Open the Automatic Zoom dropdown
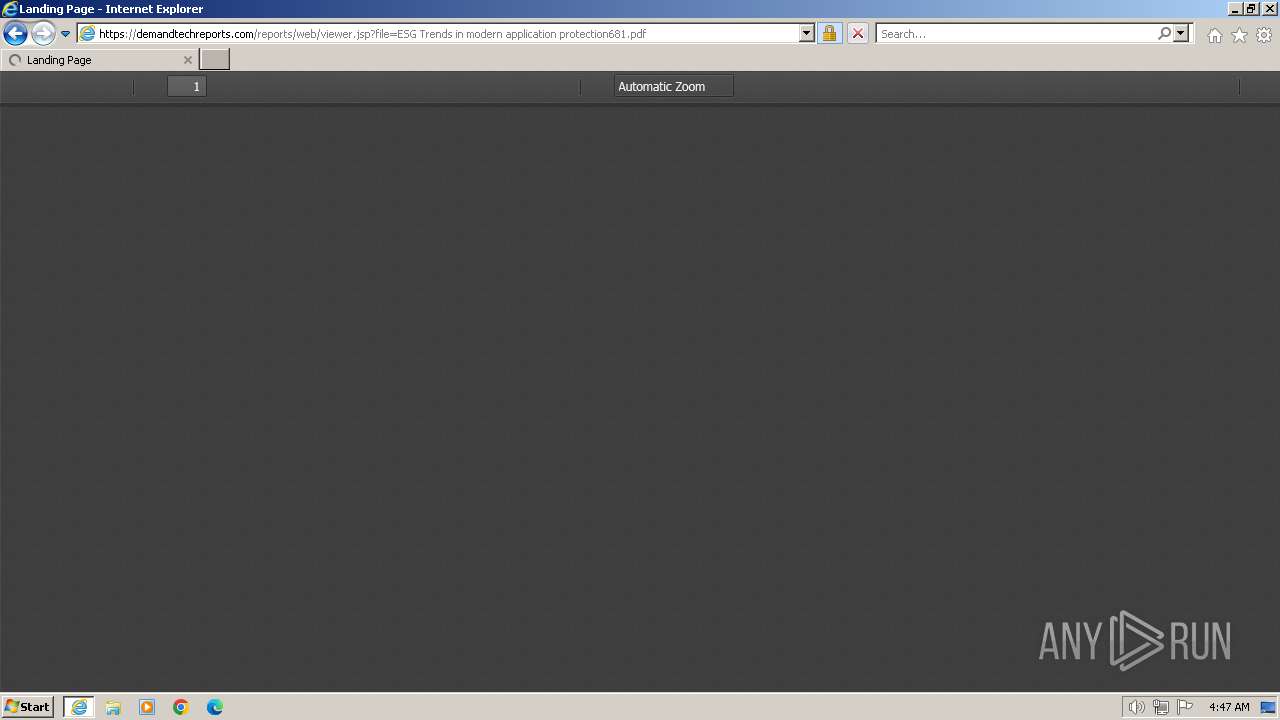The image size is (1280, 720). 674,87
